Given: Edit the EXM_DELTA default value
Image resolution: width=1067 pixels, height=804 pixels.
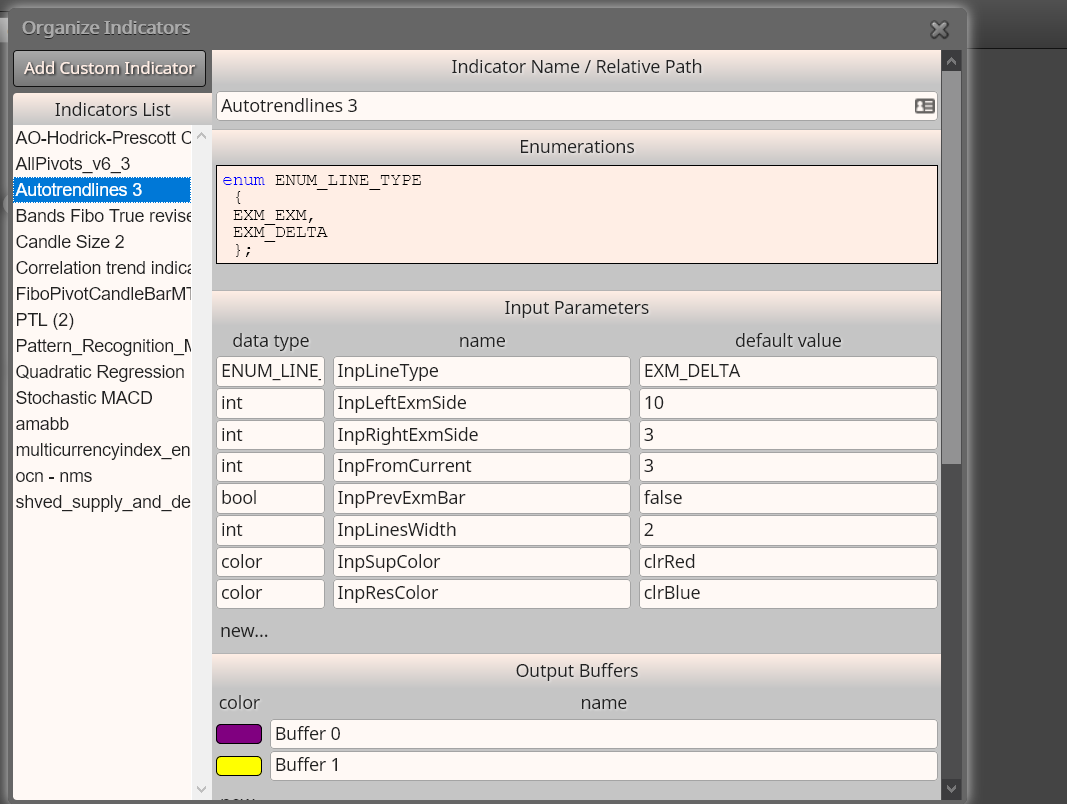Looking at the screenshot, I should pos(788,371).
